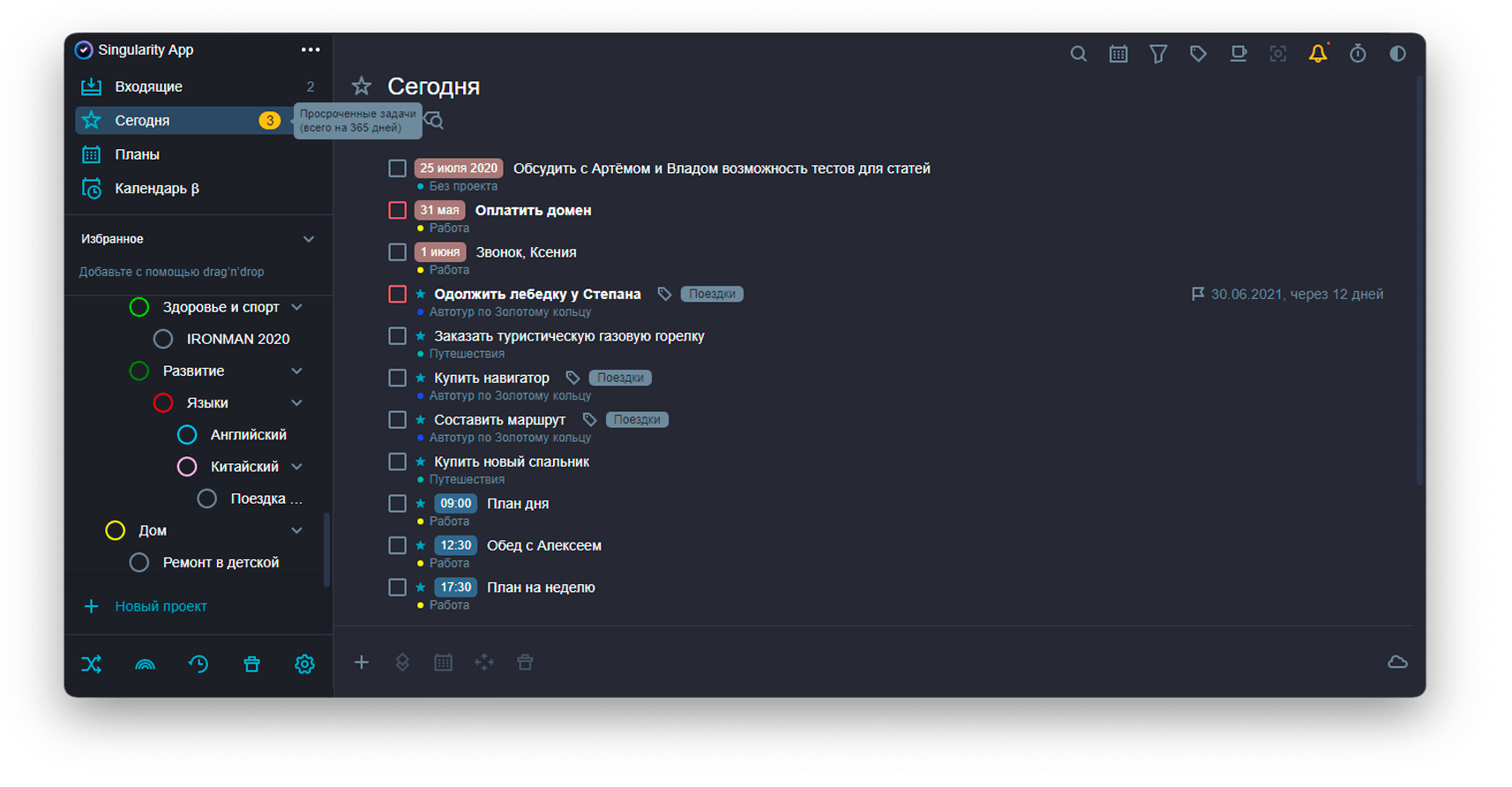Check off task Составить маршрут
The image size is (1512, 787).
pyautogui.click(x=398, y=420)
